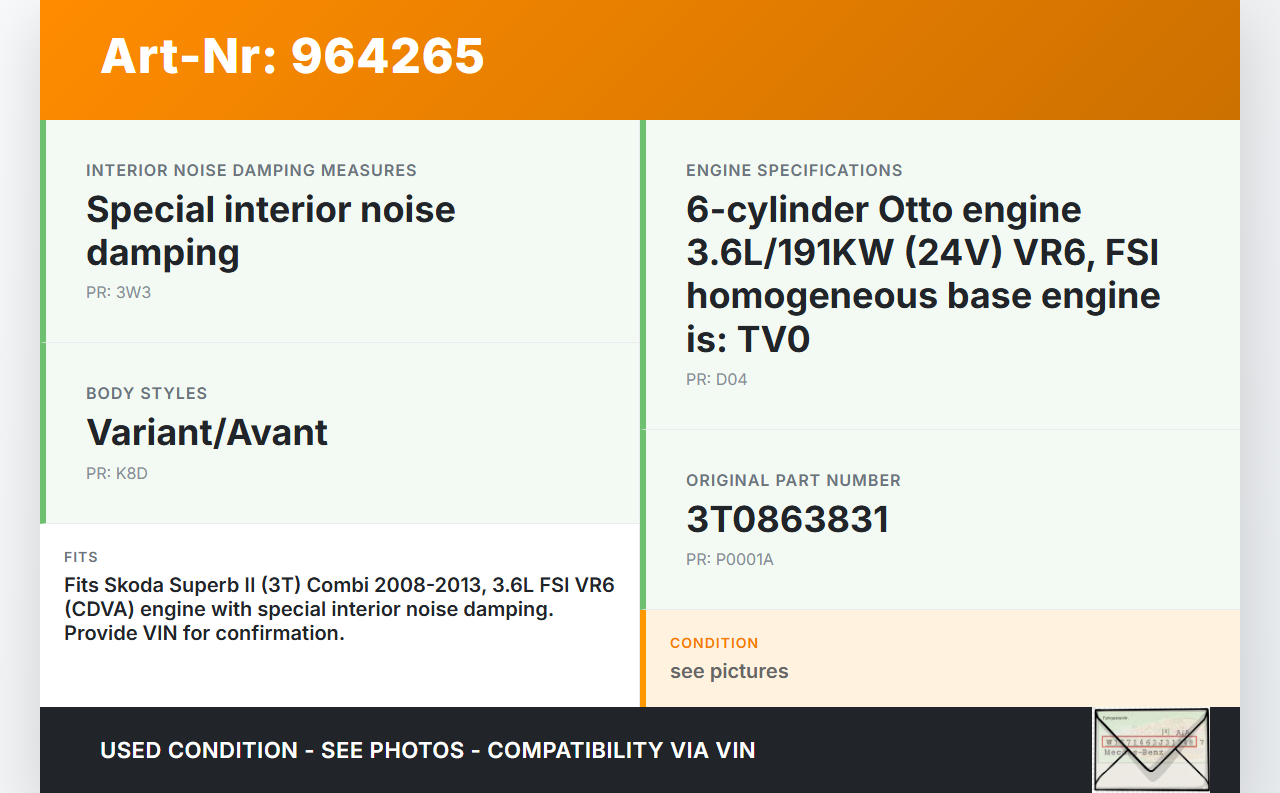Click the PR: P0001A code
The height and width of the screenshot is (793, 1280).
tap(729, 560)
